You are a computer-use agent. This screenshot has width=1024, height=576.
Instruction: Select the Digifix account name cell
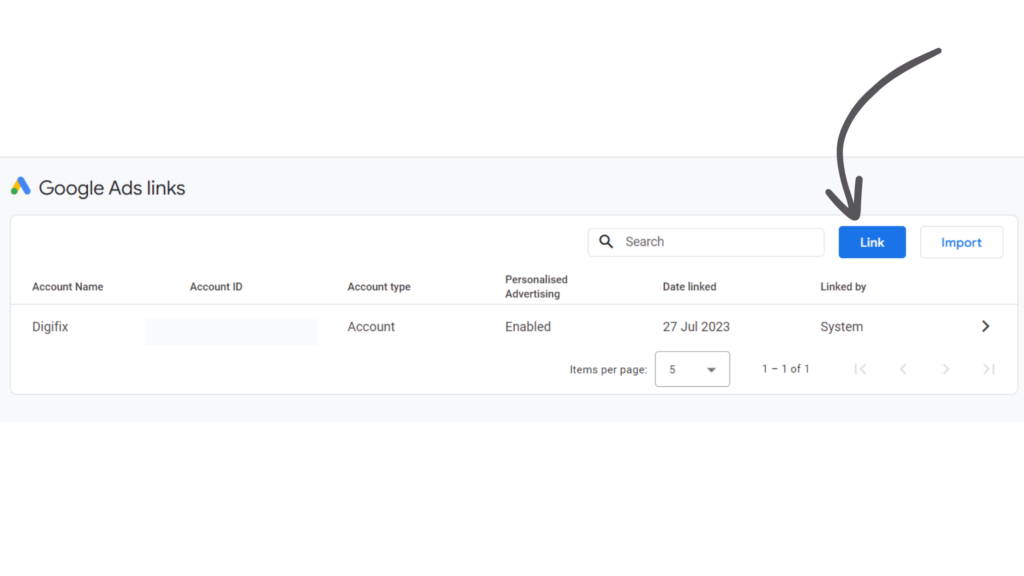click(50, 327)
